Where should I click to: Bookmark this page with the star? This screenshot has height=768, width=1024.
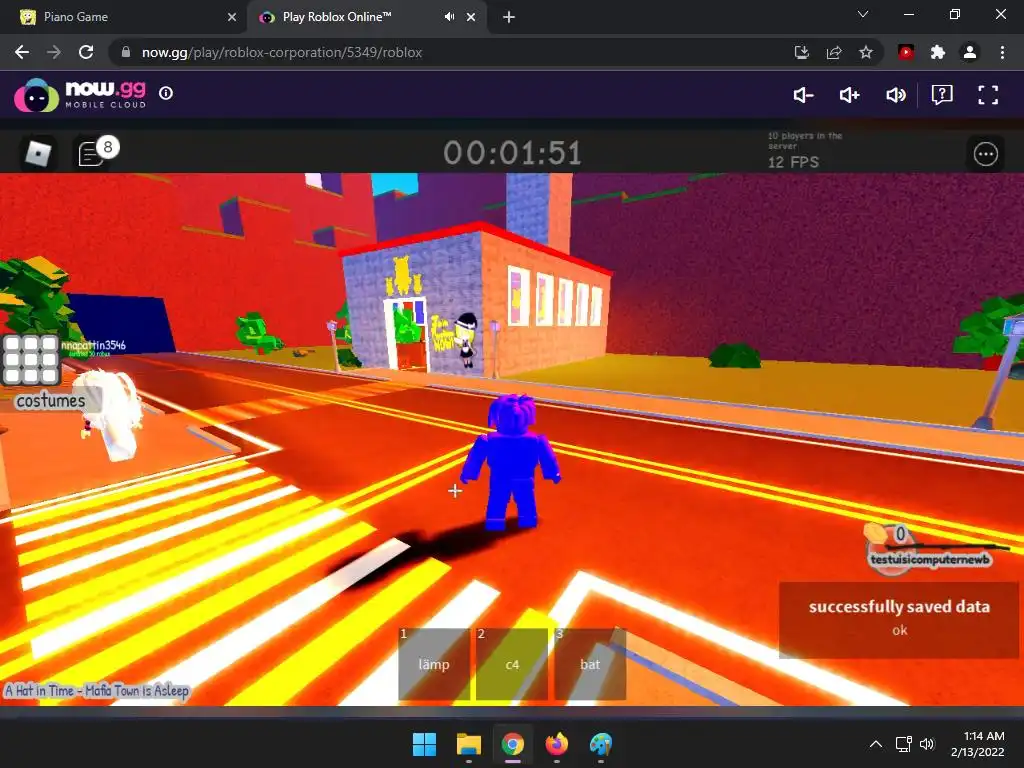click(x=865, y=52)
